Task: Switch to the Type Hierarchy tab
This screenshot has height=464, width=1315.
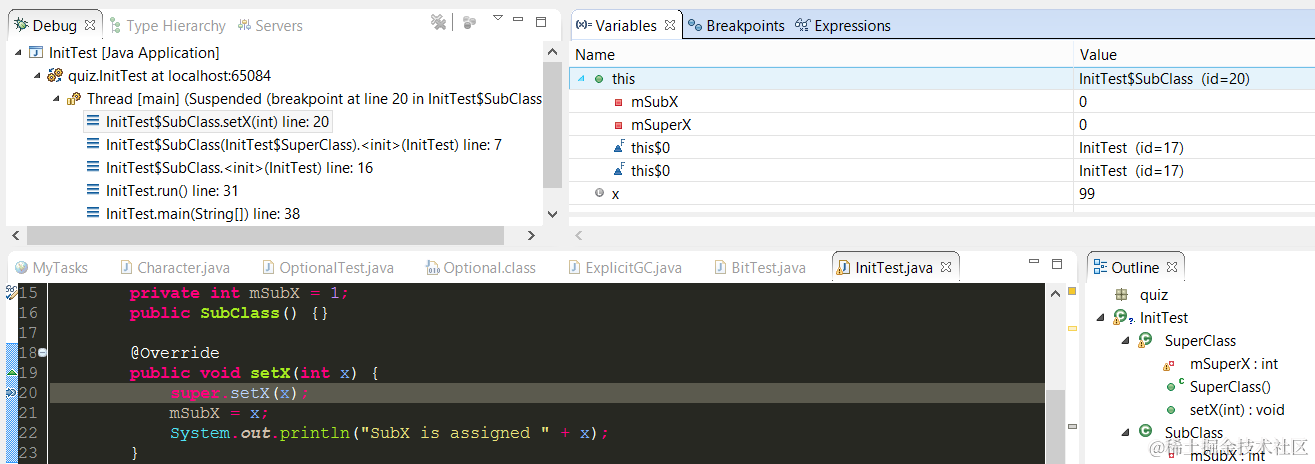Action: click(x=167, y=25)
